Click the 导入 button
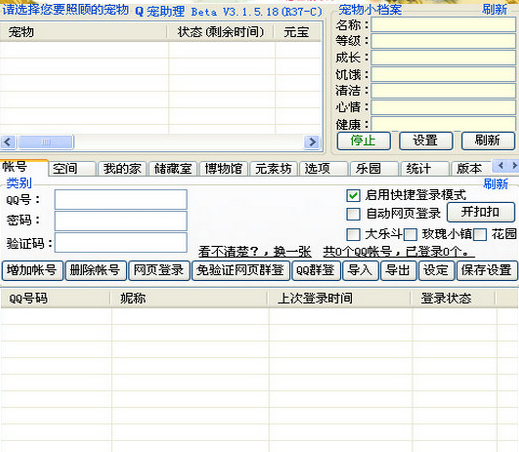This screenshot has width=519, height=452. 360,270
